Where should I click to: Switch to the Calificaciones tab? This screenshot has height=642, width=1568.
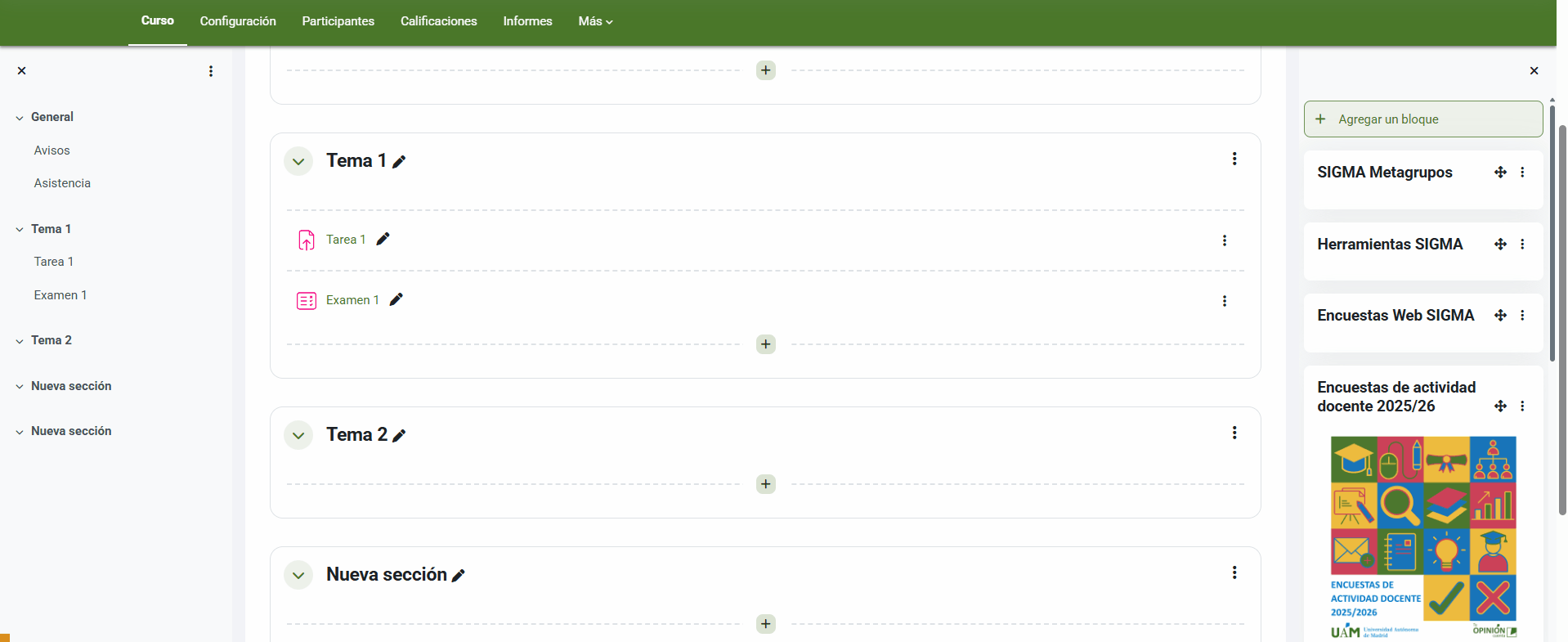tap(438, 21)
